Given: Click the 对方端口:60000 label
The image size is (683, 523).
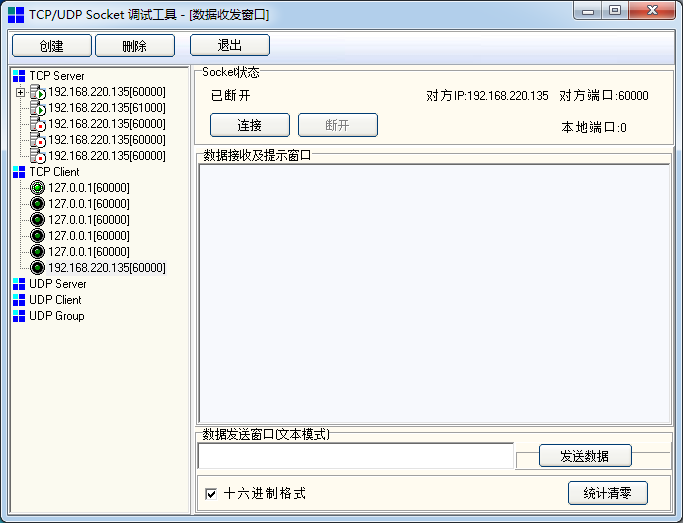Looking at the screenshot, I should tap(604, 95).
